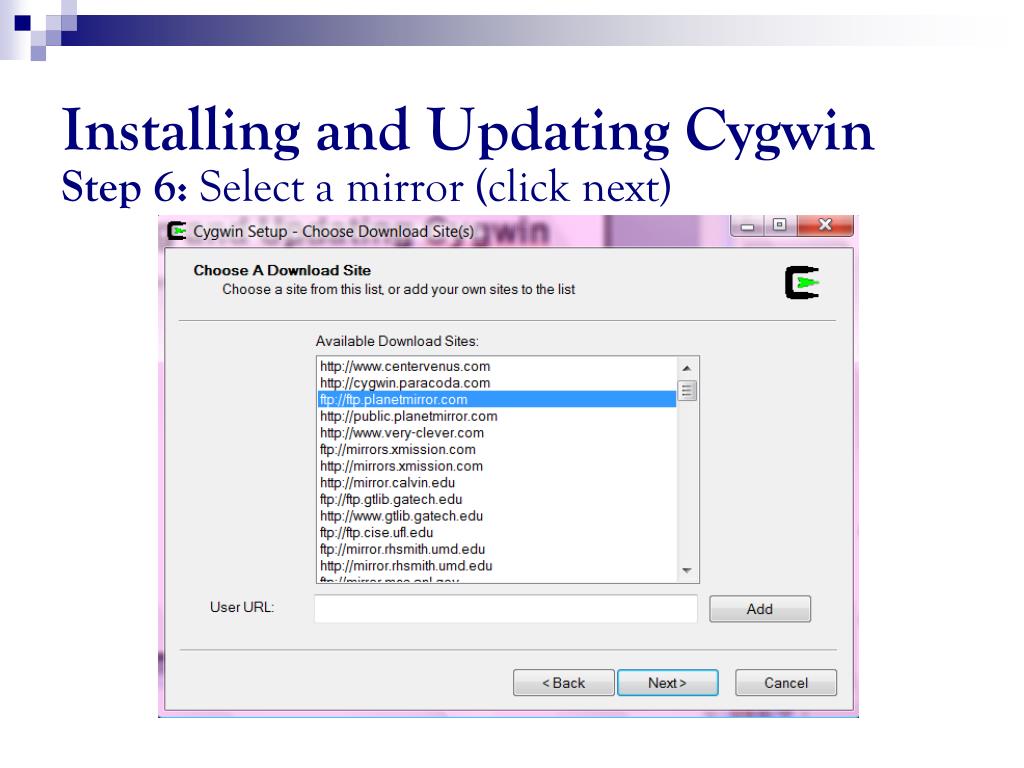Click the Next > button
The width and height of the screenshot is (1024, 768).
pos(667,682)
